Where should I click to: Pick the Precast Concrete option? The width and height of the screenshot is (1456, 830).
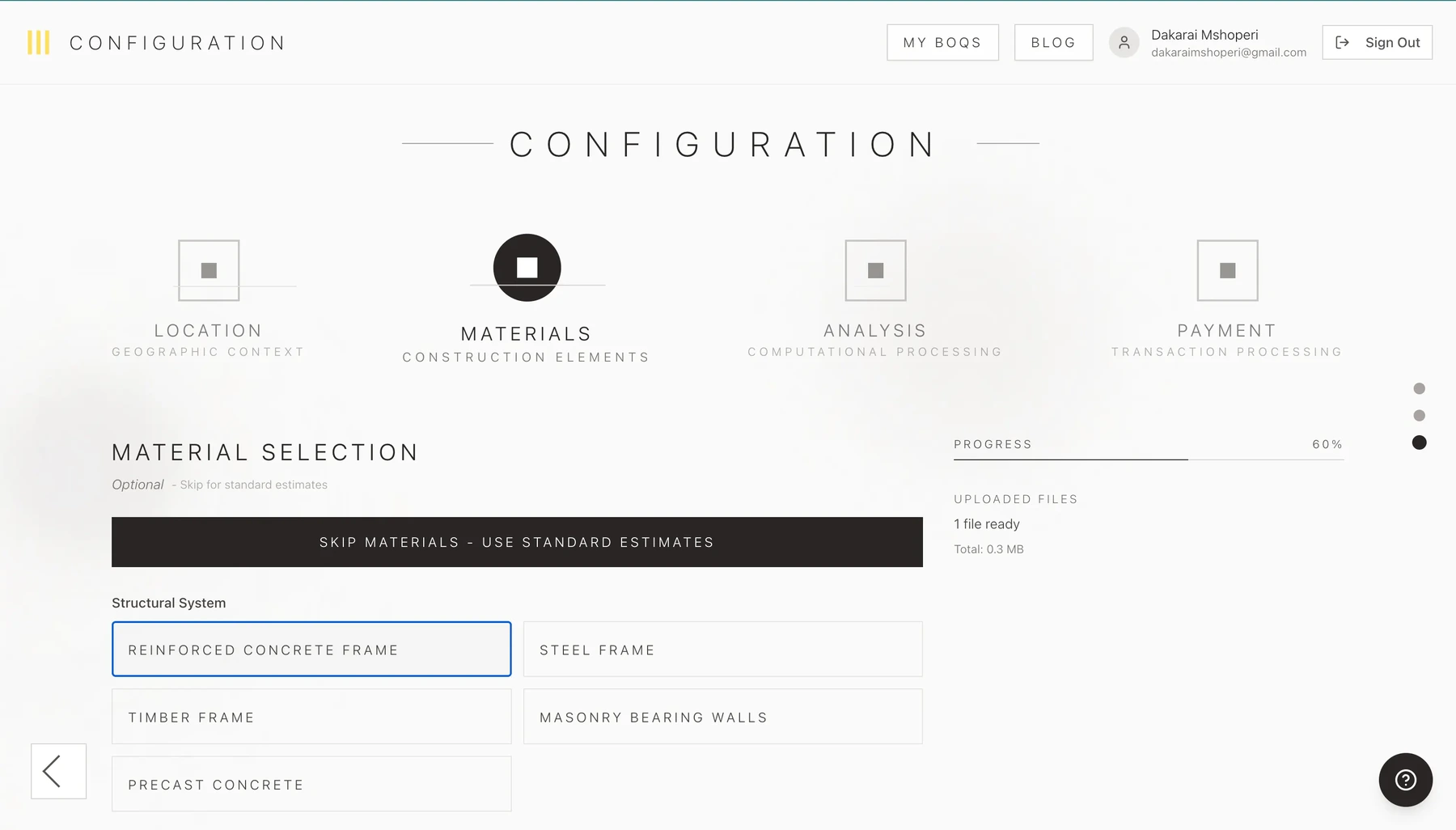tap(311, 784)
